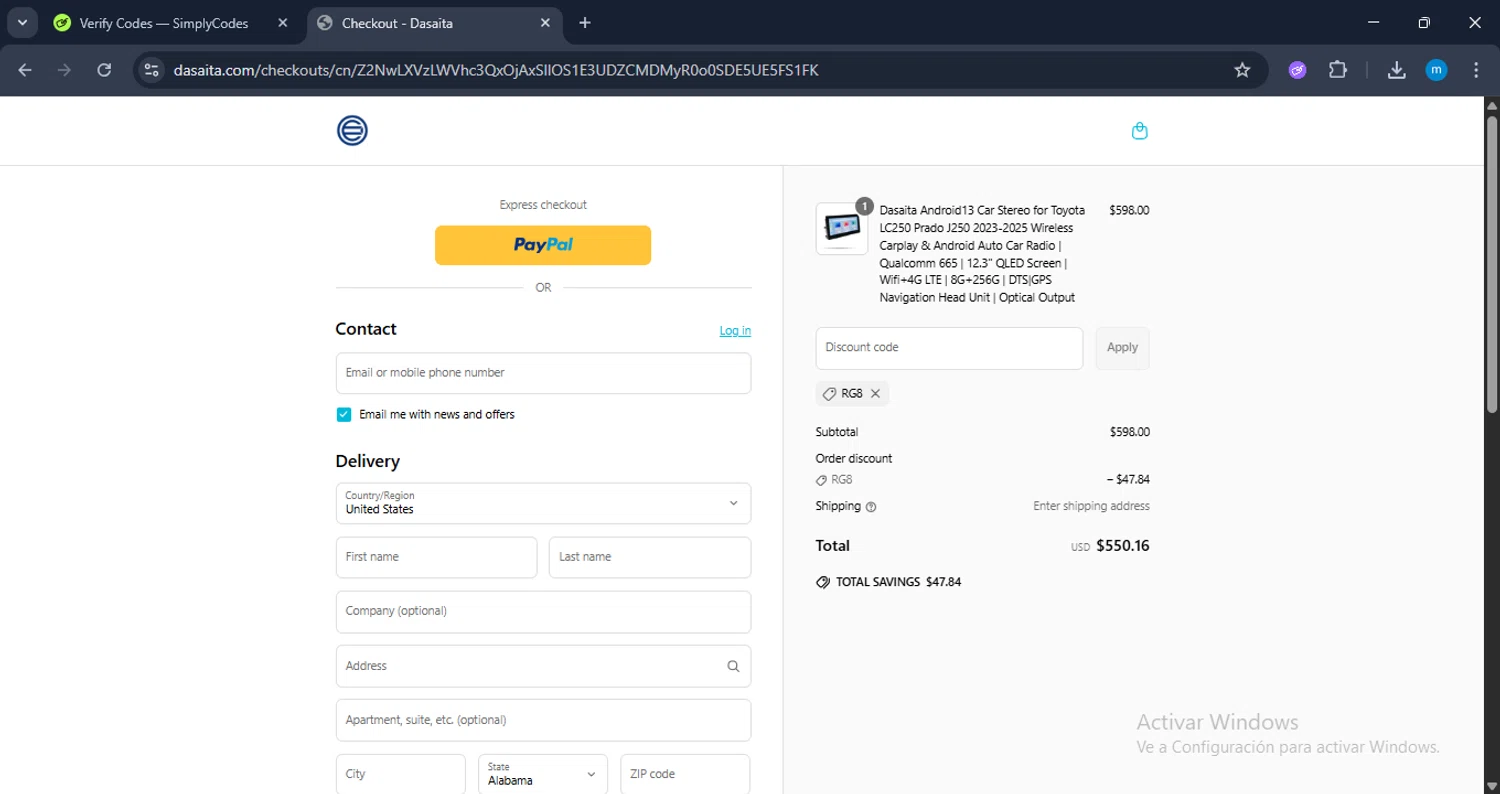Remove the RG8 discount tag
The height and width of the screenshot is (794, 1500).
tap(875, 394)
